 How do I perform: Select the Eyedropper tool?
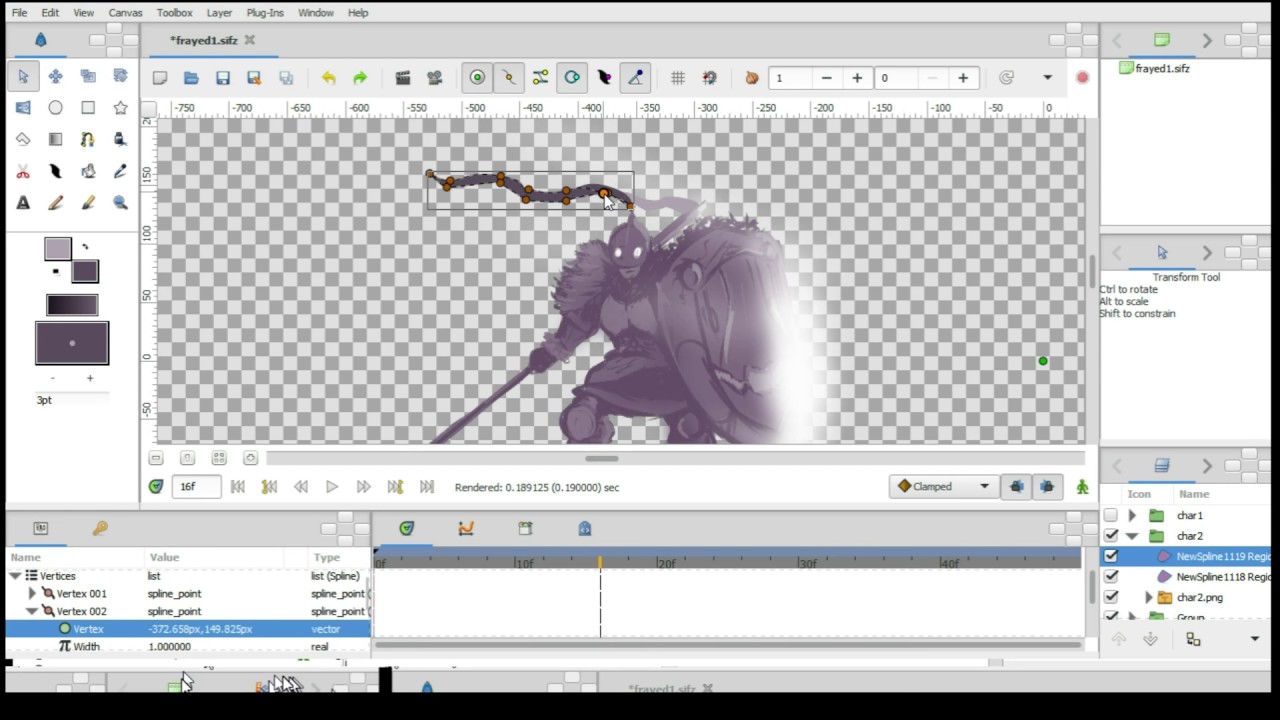[121, 171]
